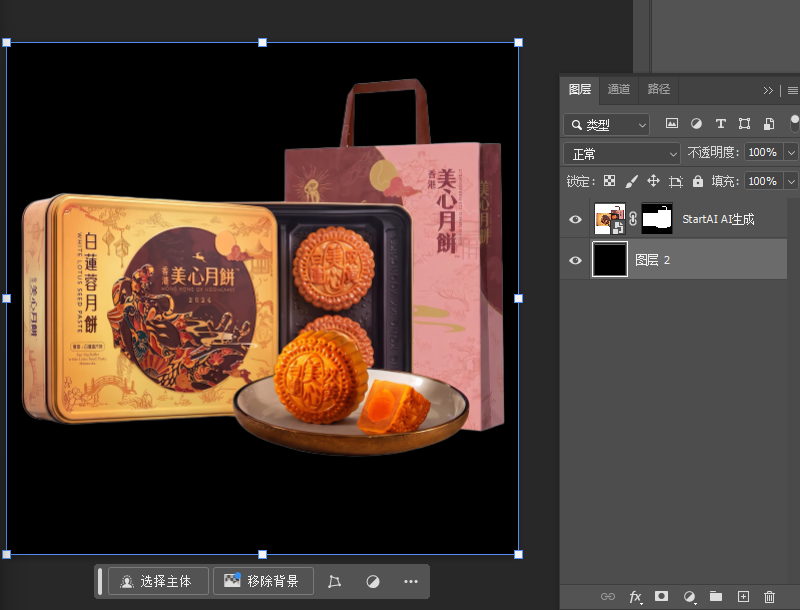Click the right-middle transform handle
The width and height of the screenshot is (800, 610).
point(518,298)
